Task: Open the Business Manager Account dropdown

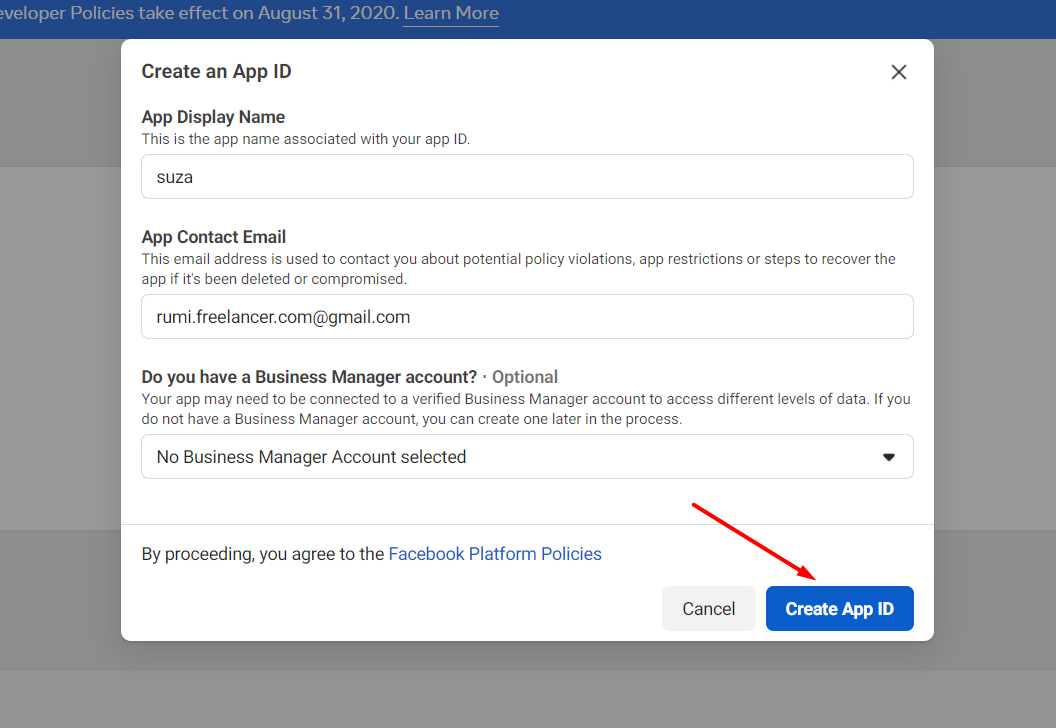Action: (x=527, y=457)
